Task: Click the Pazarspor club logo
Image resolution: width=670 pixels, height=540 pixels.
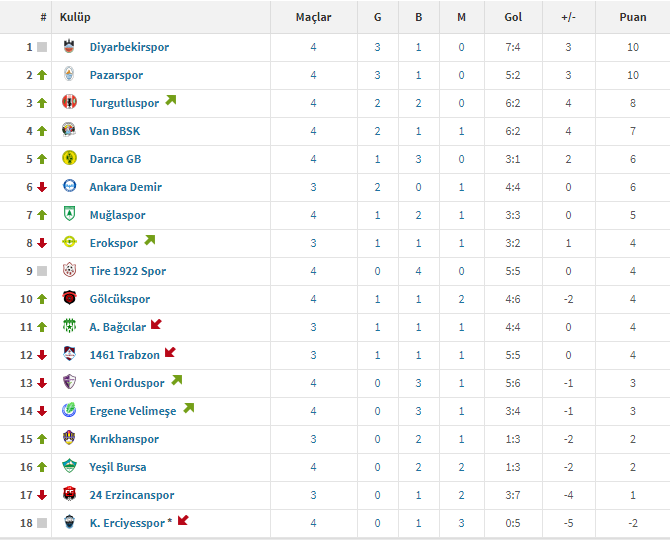Action: (69, 74)
